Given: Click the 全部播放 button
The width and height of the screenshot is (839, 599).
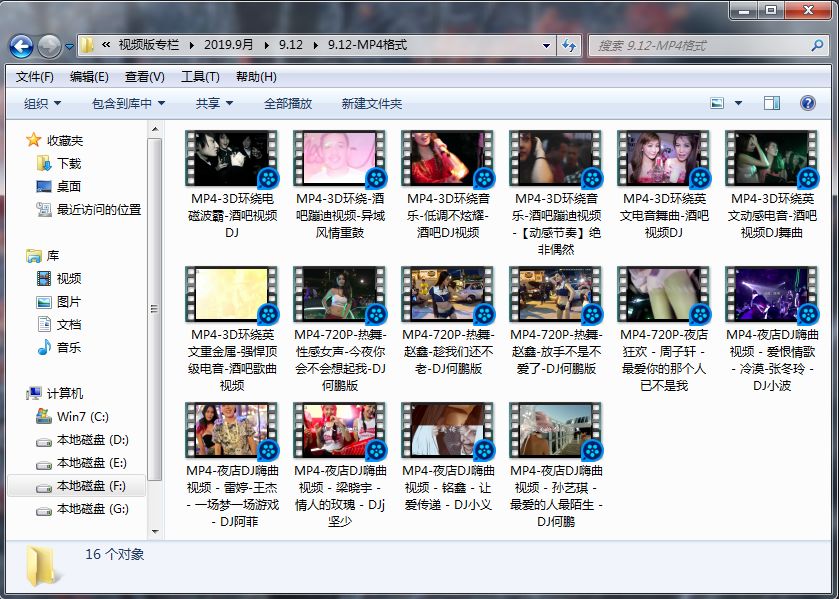Looking at the screenshot, I should point(288,103).
